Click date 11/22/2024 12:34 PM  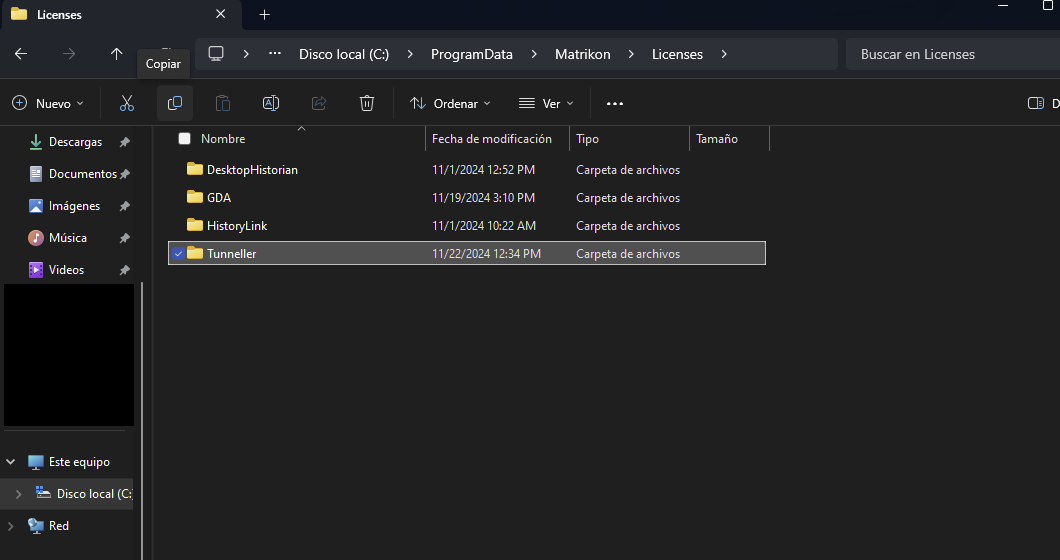486,254
